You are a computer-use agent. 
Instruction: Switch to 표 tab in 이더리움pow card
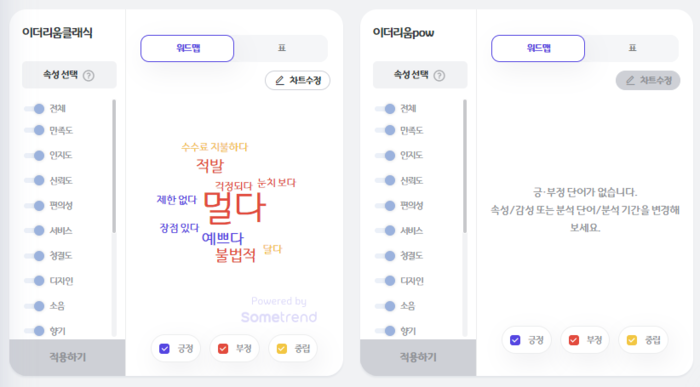tap(632, 48)
